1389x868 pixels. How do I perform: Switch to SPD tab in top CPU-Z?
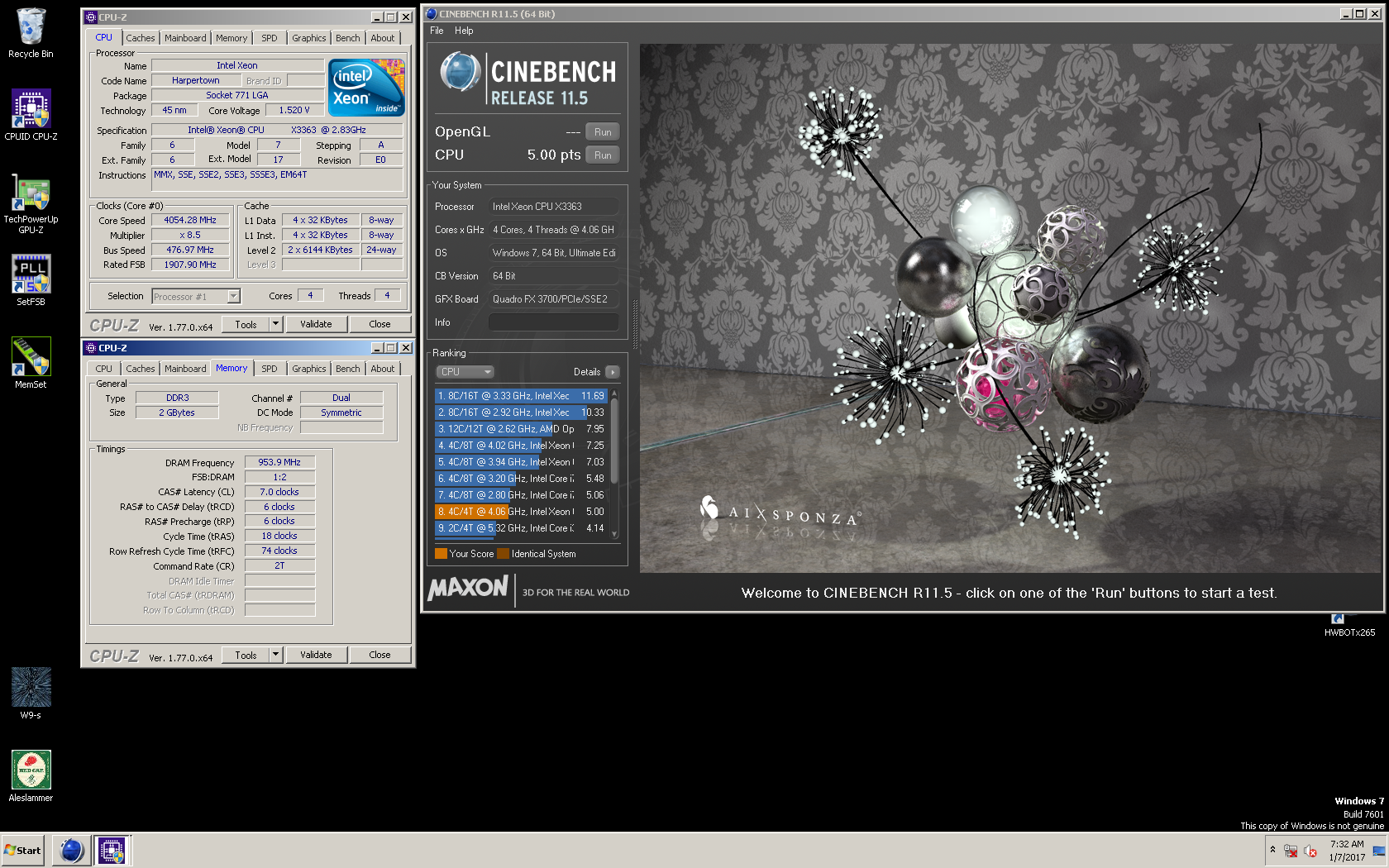270,38
